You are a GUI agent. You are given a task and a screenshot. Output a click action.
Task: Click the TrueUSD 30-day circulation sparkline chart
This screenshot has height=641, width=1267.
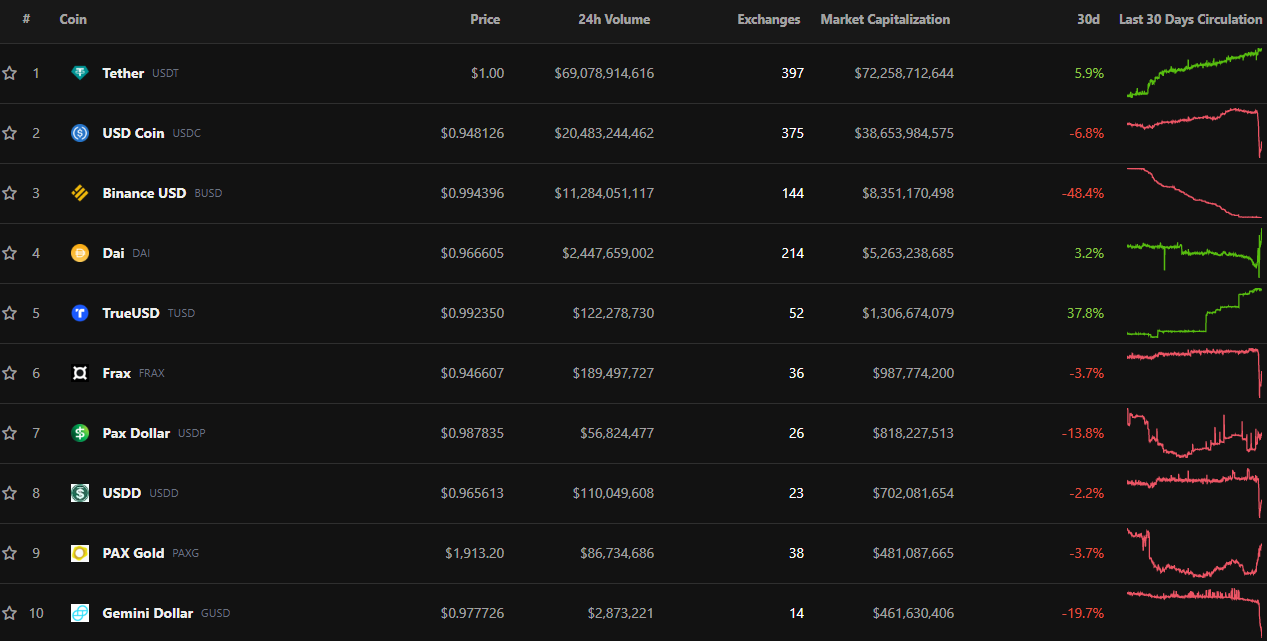coord(1194,313)
